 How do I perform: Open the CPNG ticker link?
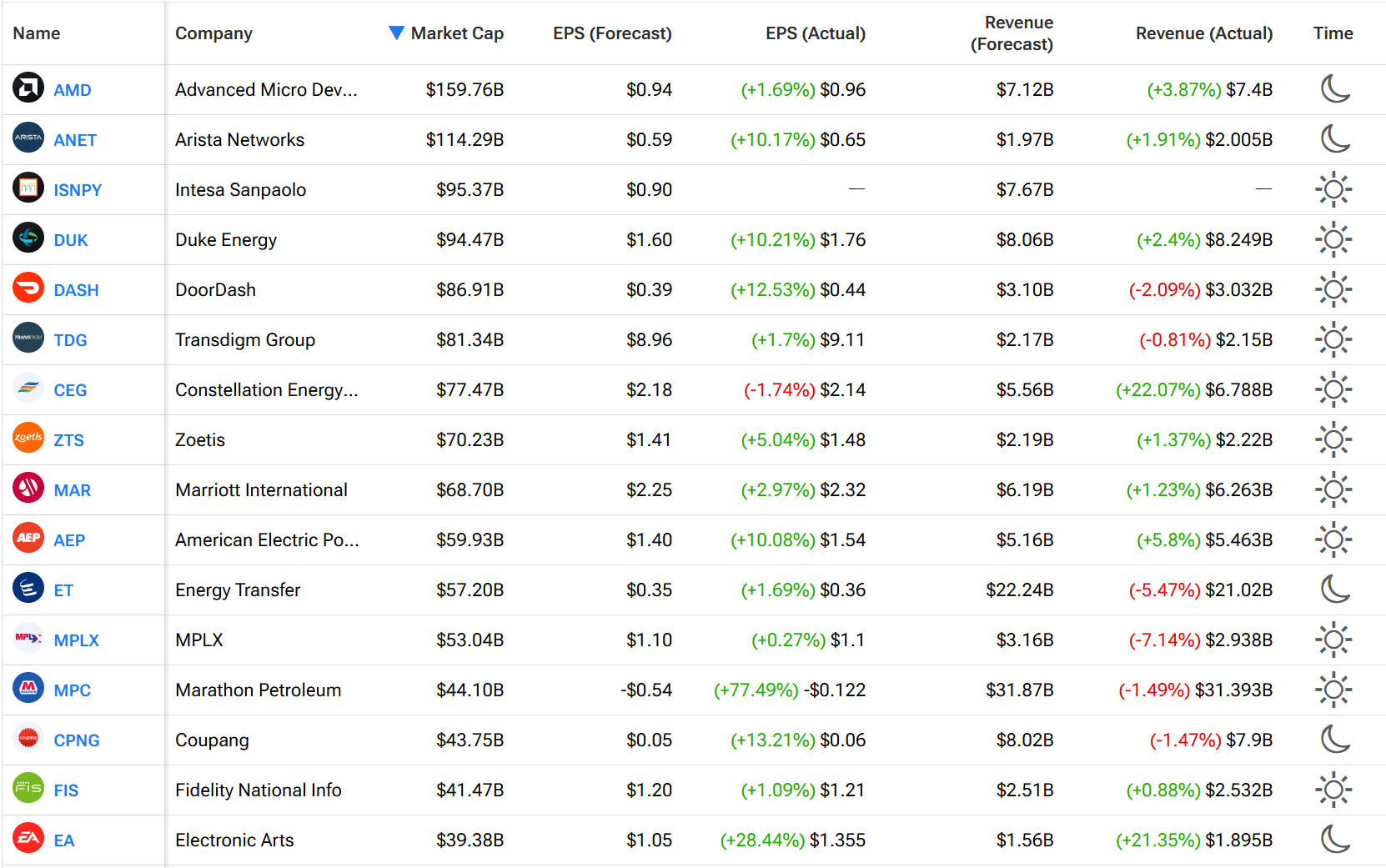[x=77, y=740]
